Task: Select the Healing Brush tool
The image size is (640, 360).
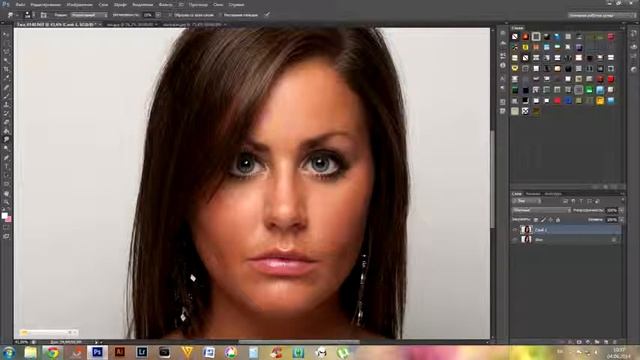Action: point(6,87)
